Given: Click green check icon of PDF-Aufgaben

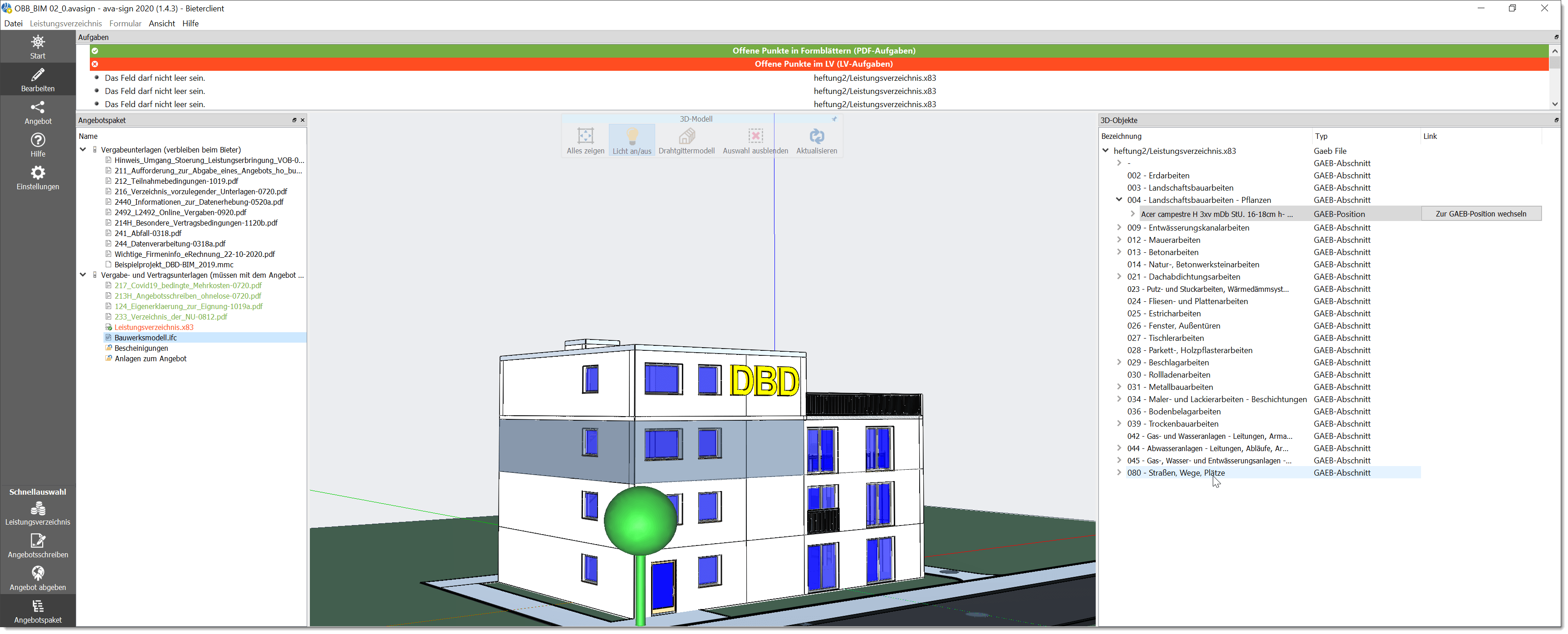Looking at the screenshot, I should (95, 50).
